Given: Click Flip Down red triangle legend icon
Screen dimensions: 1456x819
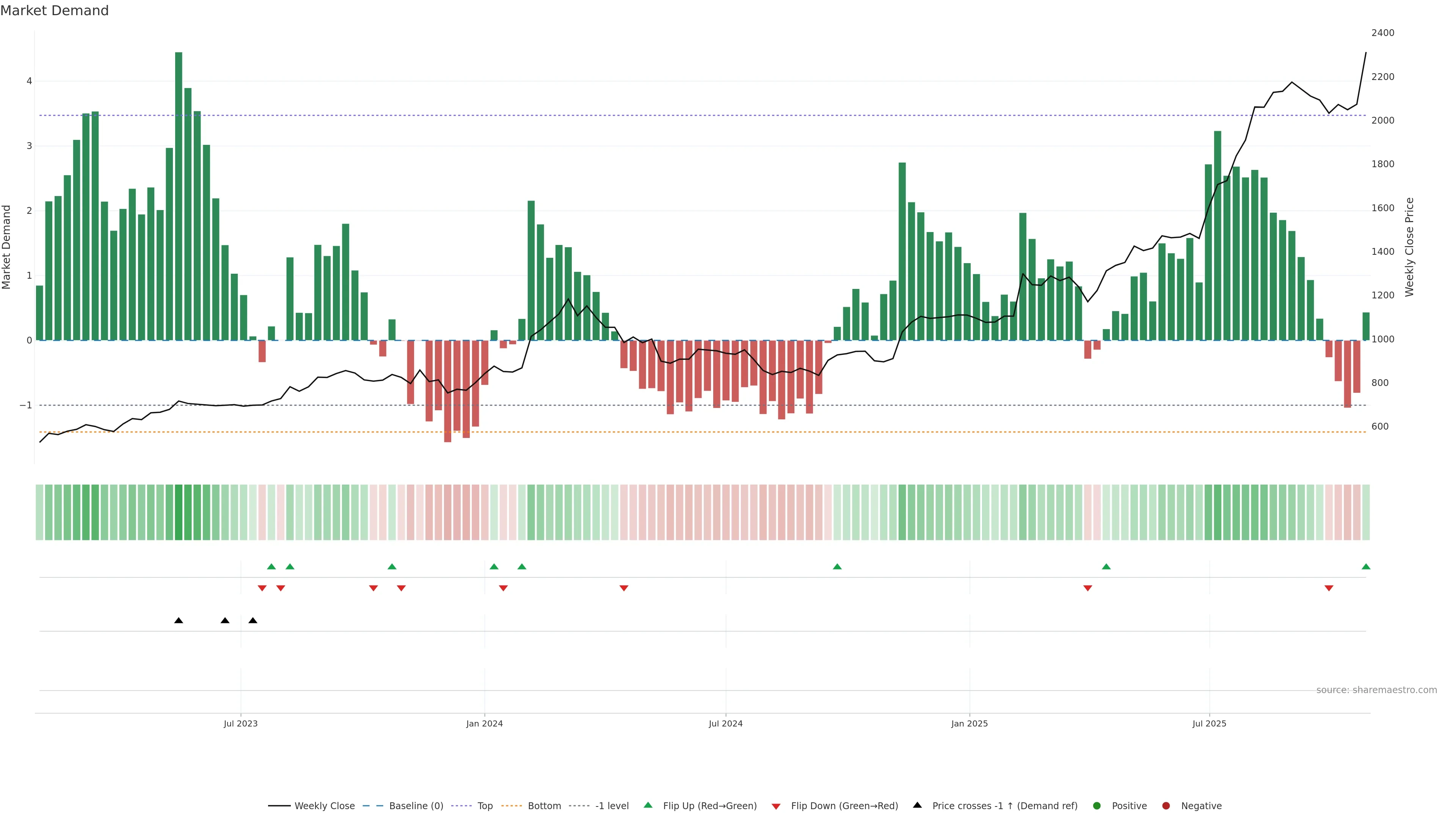Looking at the screenshot, I should coord(776,806).
